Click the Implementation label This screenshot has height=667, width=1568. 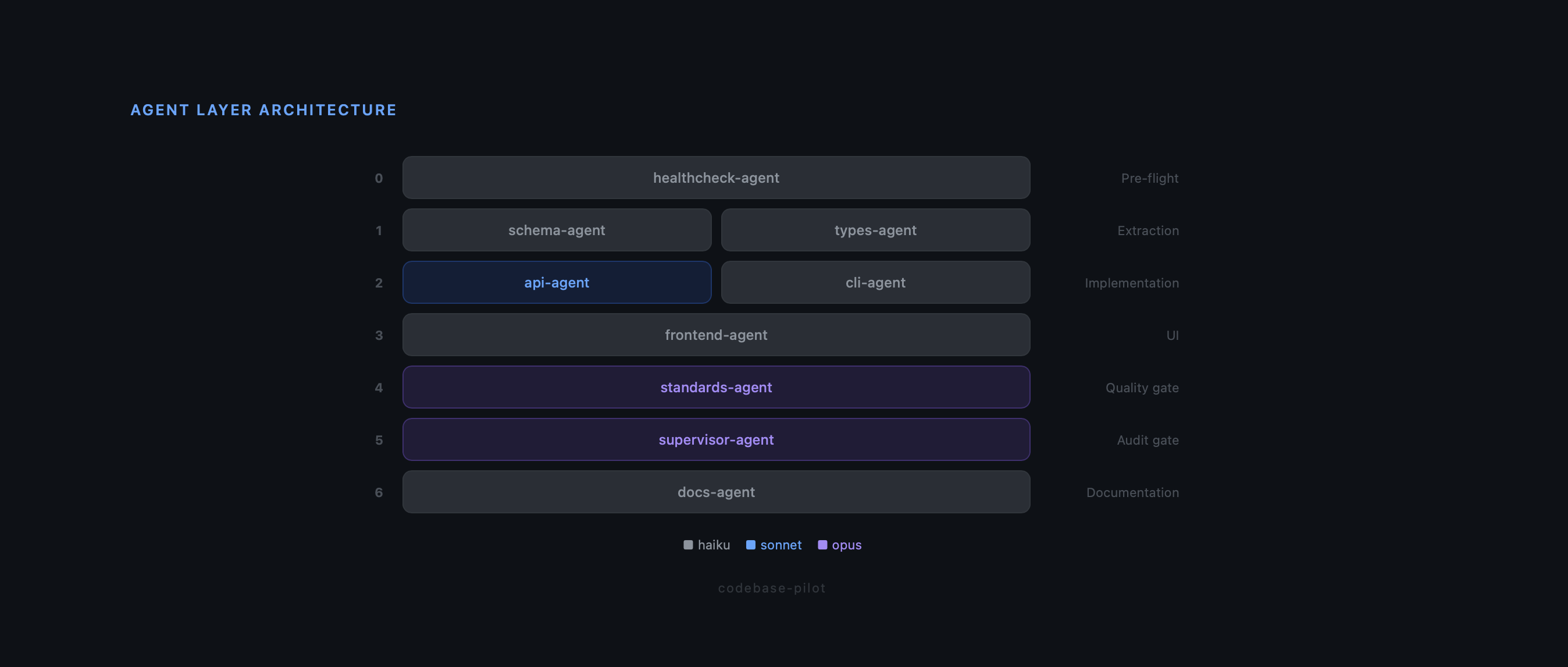(1132, 282)
